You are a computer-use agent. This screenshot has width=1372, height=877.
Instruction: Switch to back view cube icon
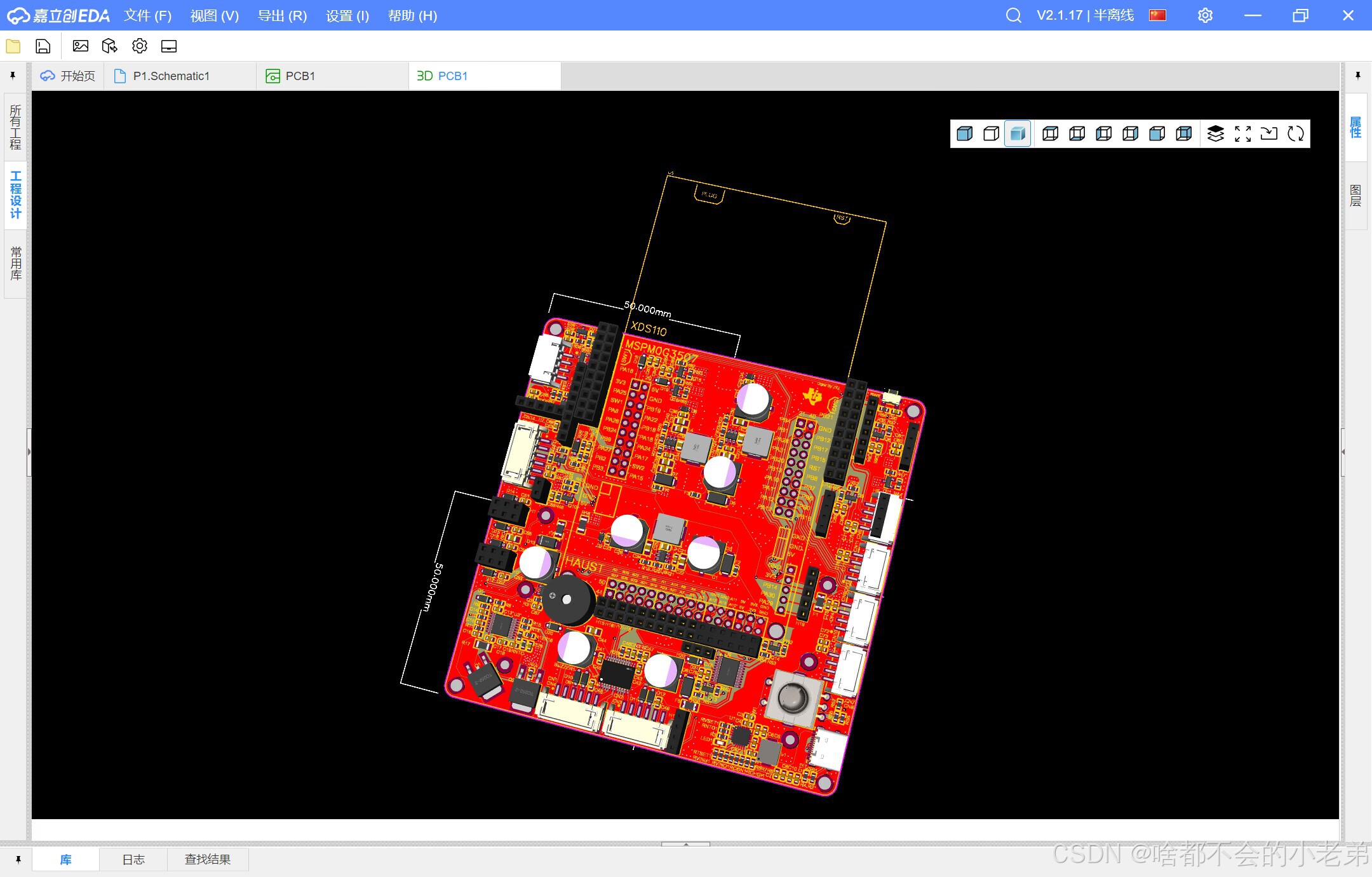pos(1184,133)
